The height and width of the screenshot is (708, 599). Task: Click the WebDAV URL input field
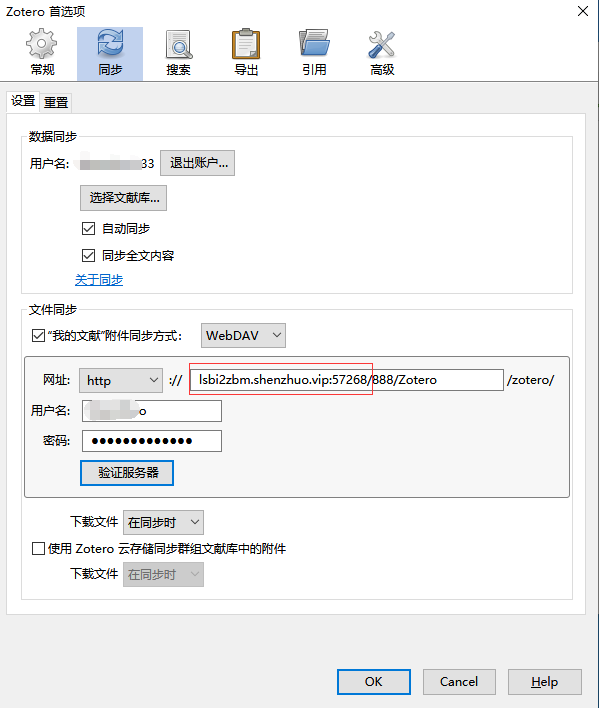(347, 380)
